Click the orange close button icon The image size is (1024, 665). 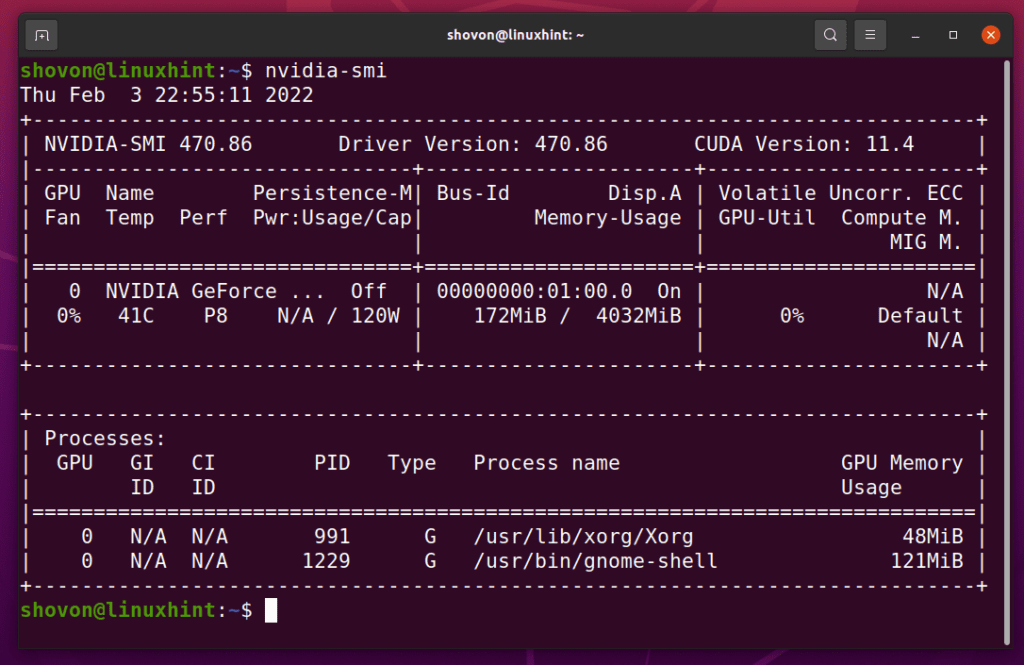click(990, 34)
